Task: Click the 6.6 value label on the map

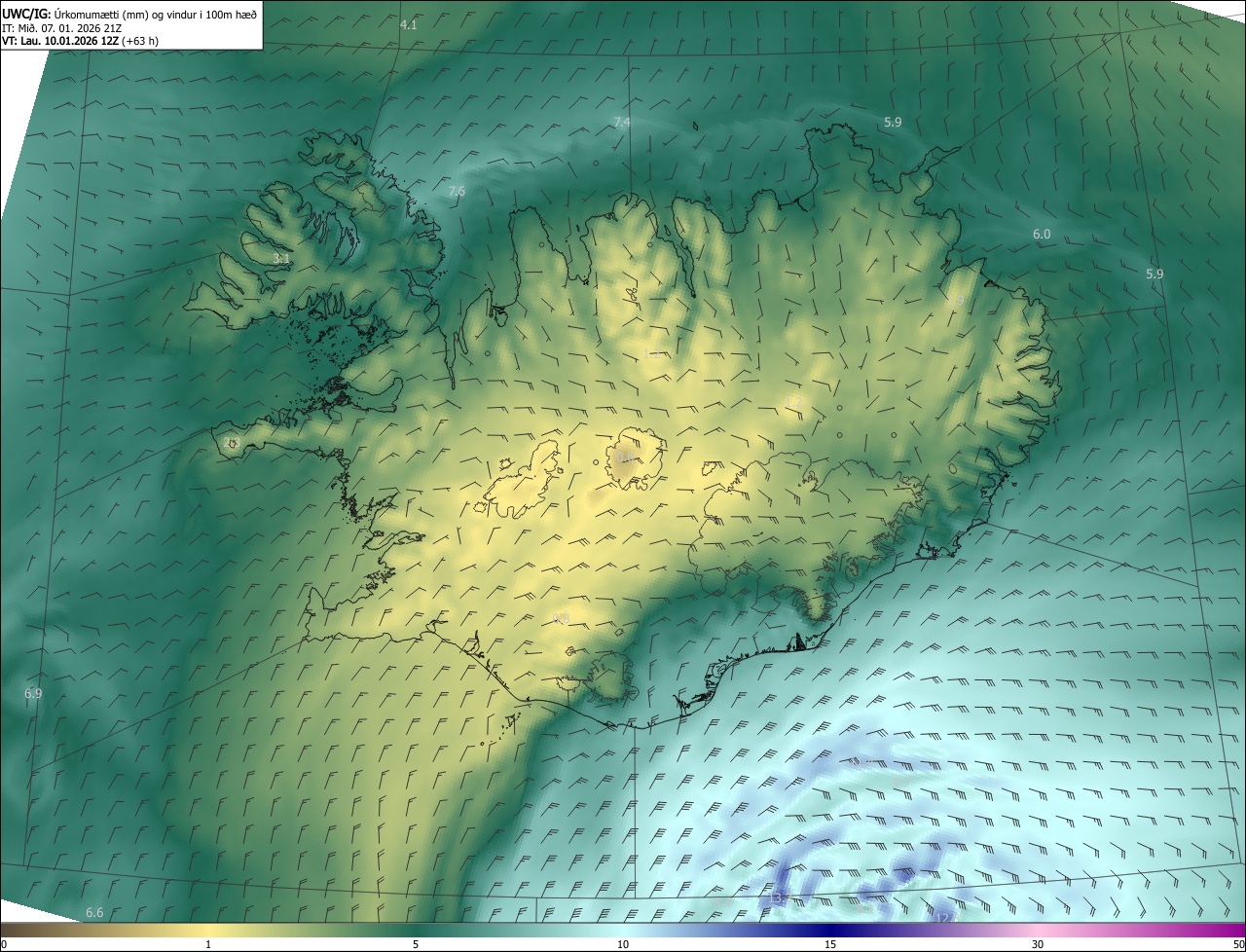Action: [x=94, y=913]
